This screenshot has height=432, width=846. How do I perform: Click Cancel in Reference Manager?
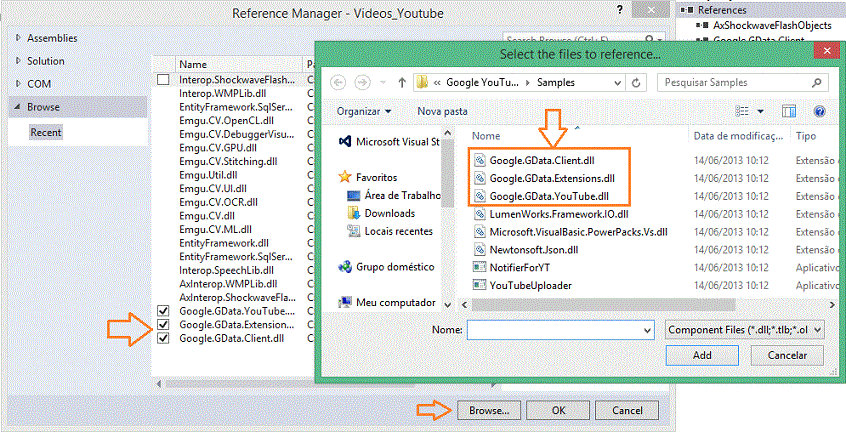click(x=627, y=410)
